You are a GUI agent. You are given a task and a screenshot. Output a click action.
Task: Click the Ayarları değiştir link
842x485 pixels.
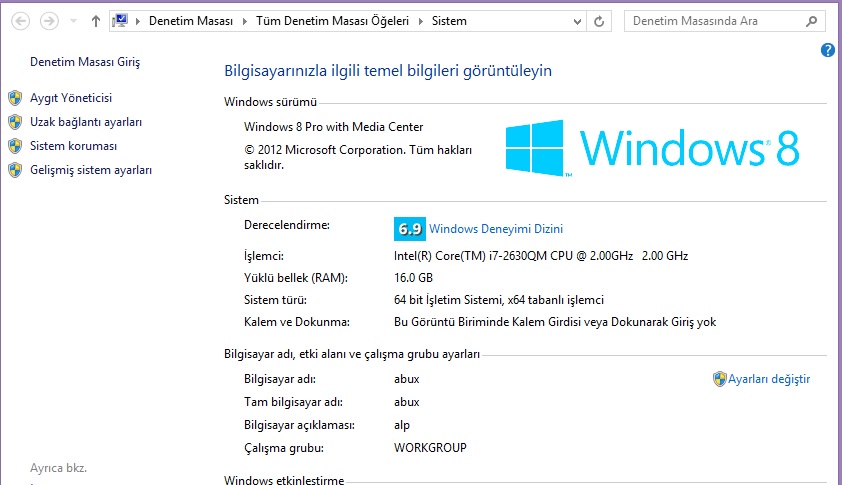(768, 379)
